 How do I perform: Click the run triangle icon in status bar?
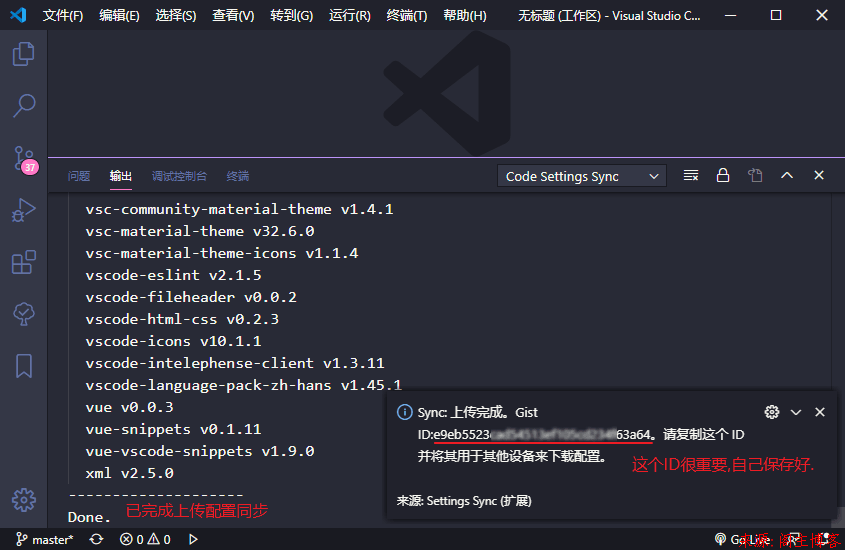(x=193, y=539)
